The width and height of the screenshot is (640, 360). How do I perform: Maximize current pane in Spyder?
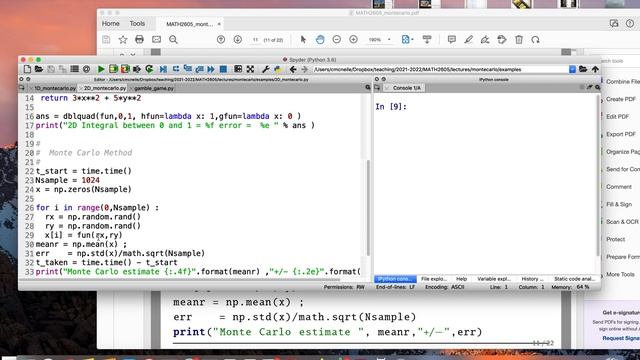(x=238, y=69)
